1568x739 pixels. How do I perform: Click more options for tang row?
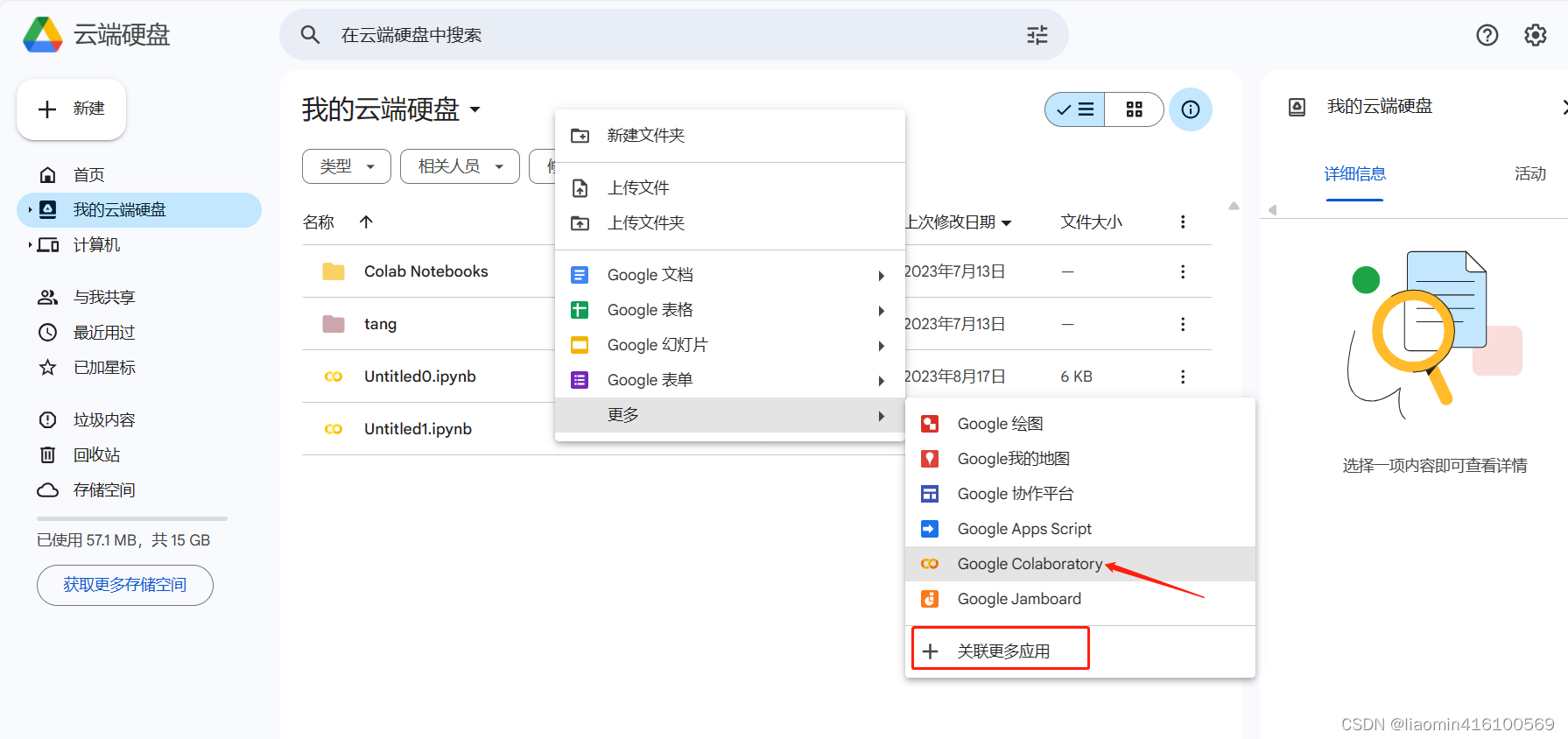point(1183,324)
